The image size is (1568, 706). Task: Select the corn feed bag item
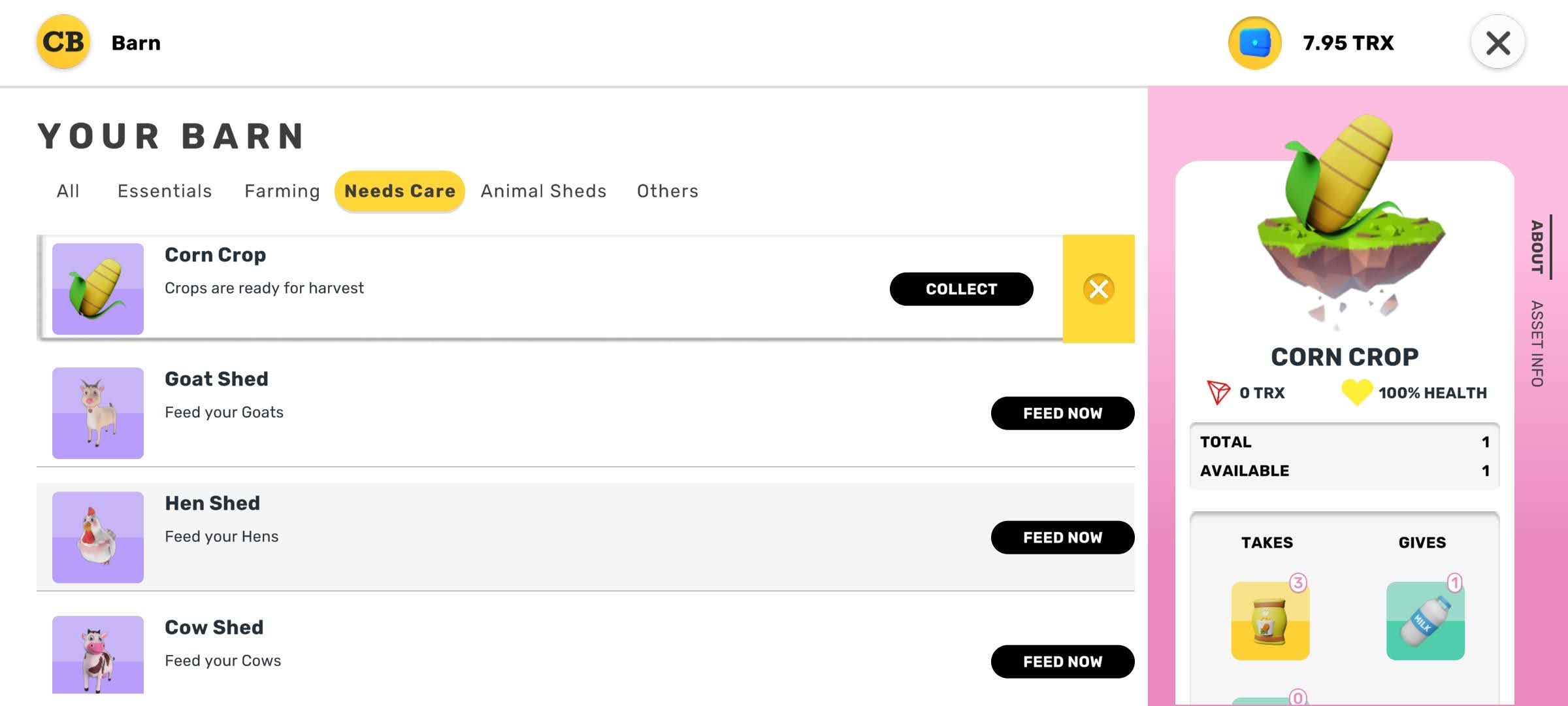coord(1270,621)
